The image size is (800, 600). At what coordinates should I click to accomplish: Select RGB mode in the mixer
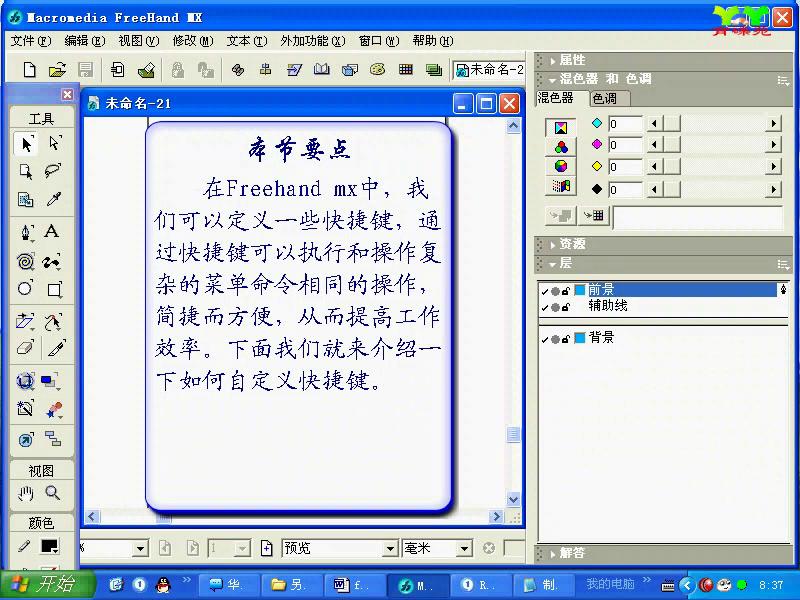tap(561, 147)
